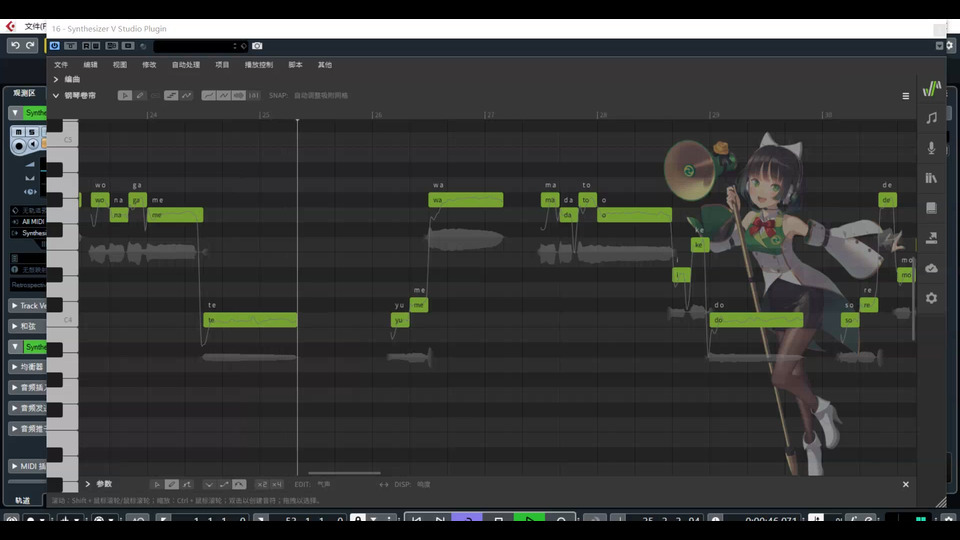Select the parameter pencil tool

(171, 484)
